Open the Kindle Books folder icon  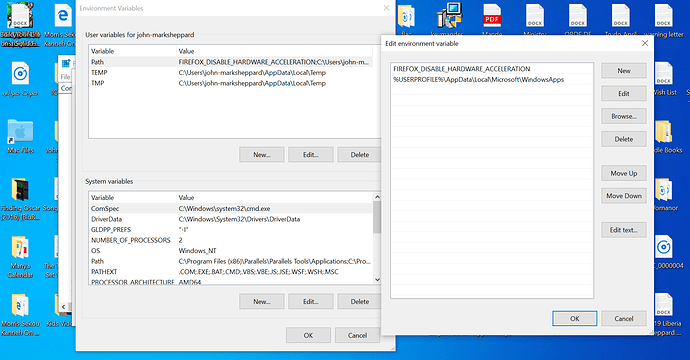click(x=664, y=132)
